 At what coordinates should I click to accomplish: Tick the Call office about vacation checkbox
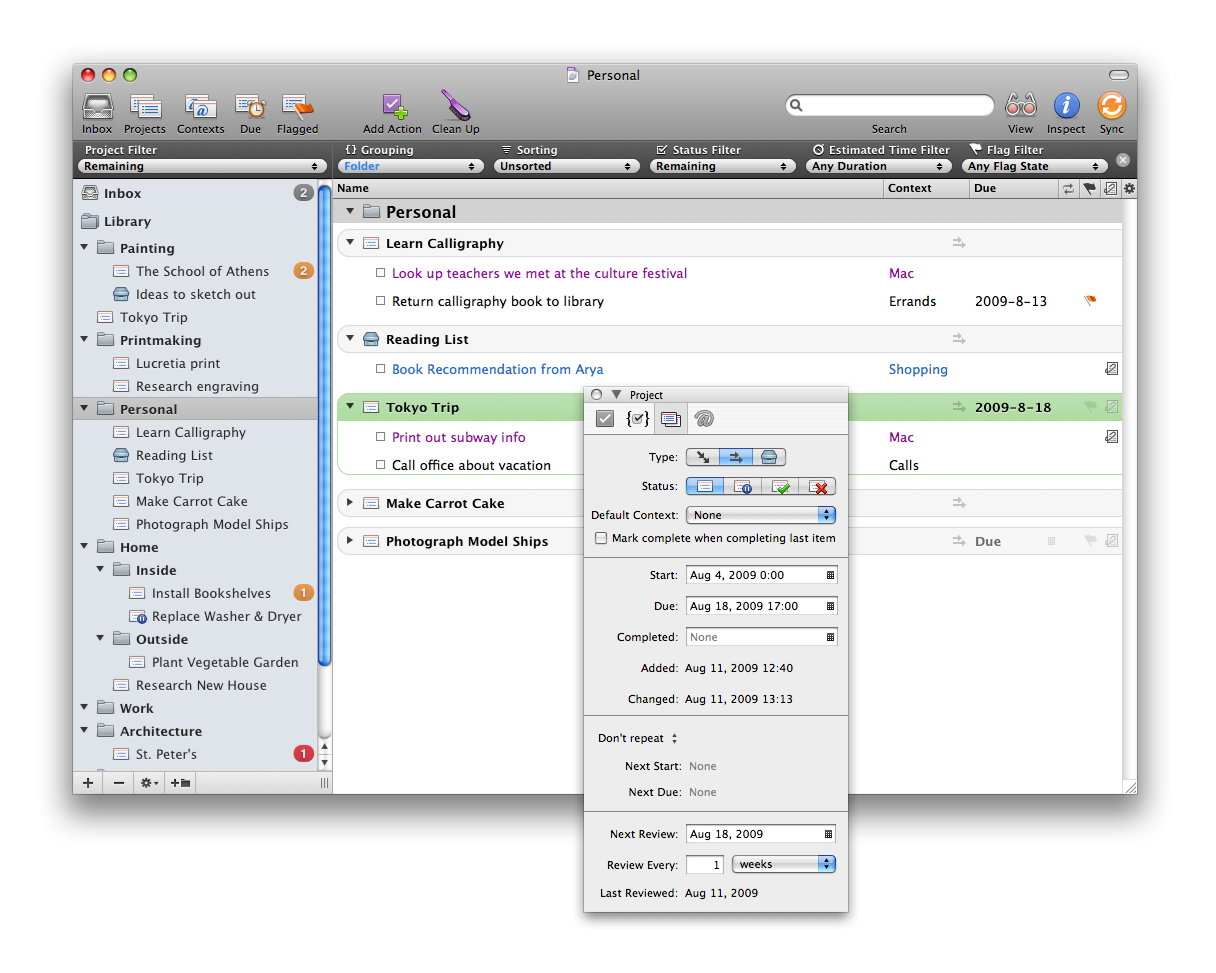tap(380, 465)
